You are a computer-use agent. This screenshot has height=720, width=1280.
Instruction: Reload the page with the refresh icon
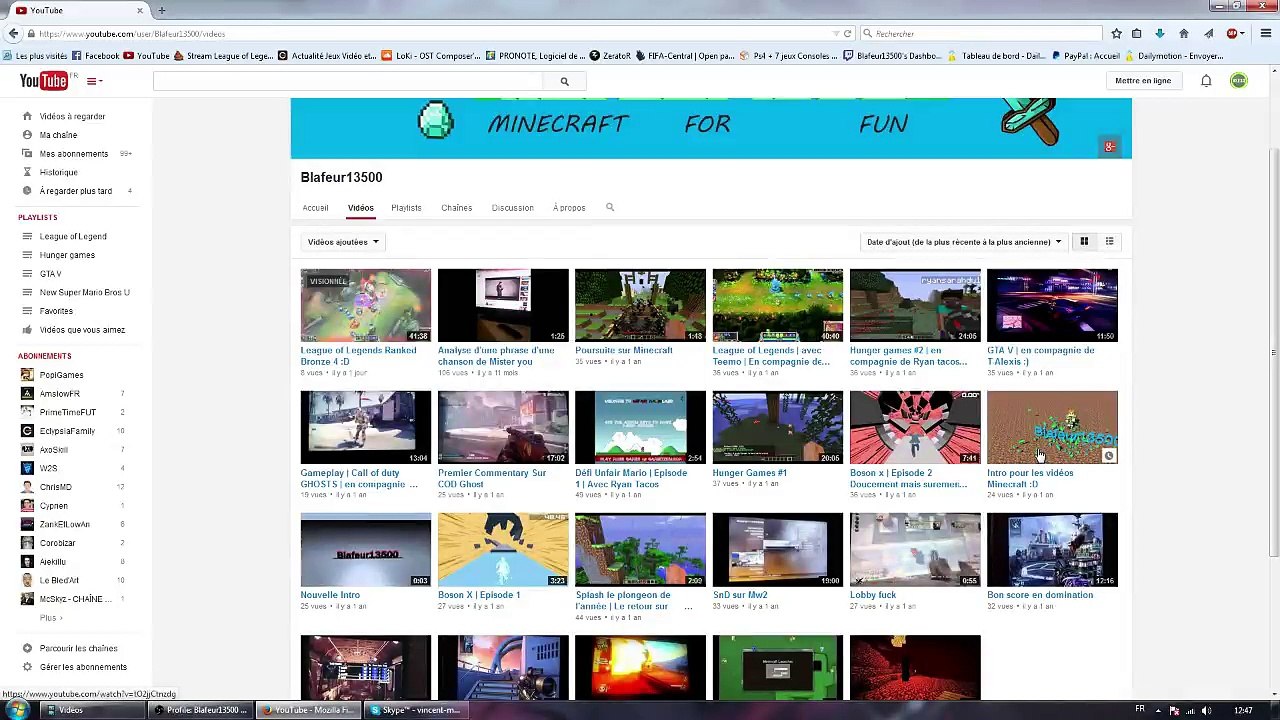(847, 34)
